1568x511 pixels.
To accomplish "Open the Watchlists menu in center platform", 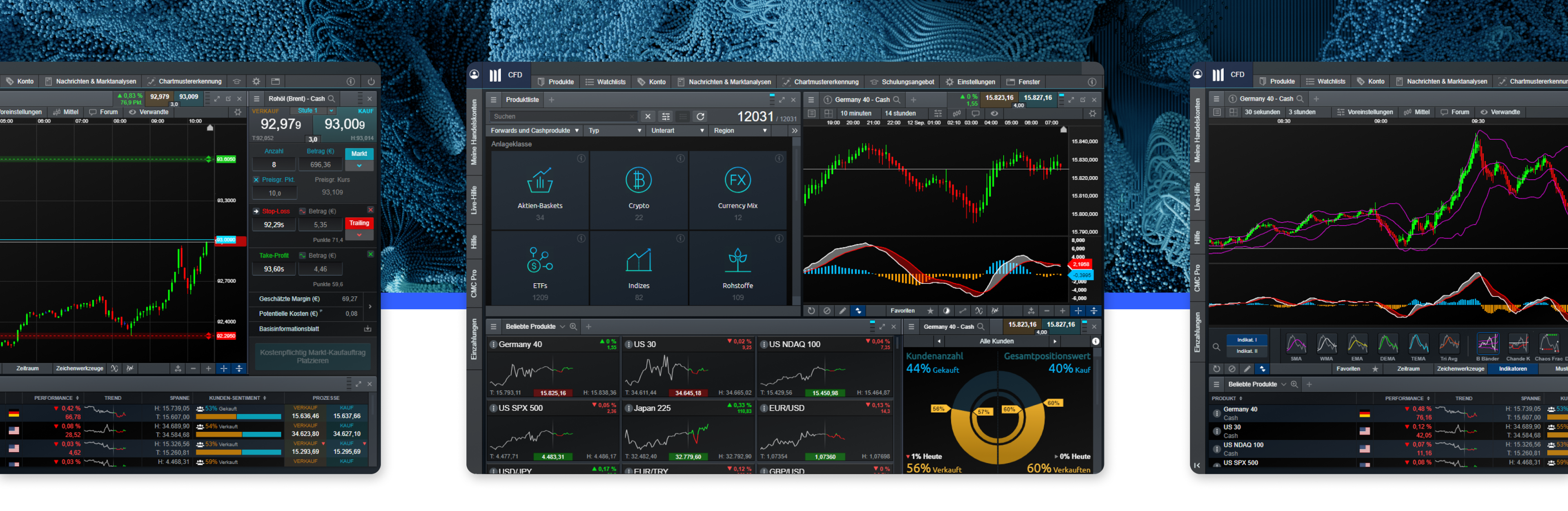I will pyautogui.click(x=605, y=82).
